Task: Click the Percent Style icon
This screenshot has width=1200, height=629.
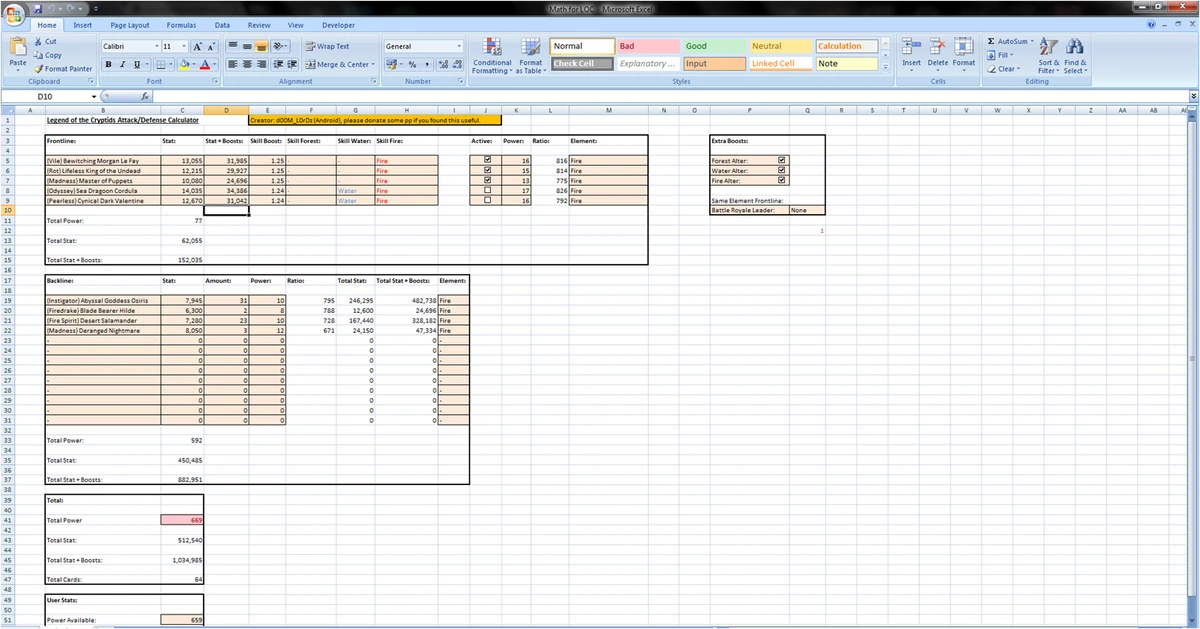Action: [413, 63]
